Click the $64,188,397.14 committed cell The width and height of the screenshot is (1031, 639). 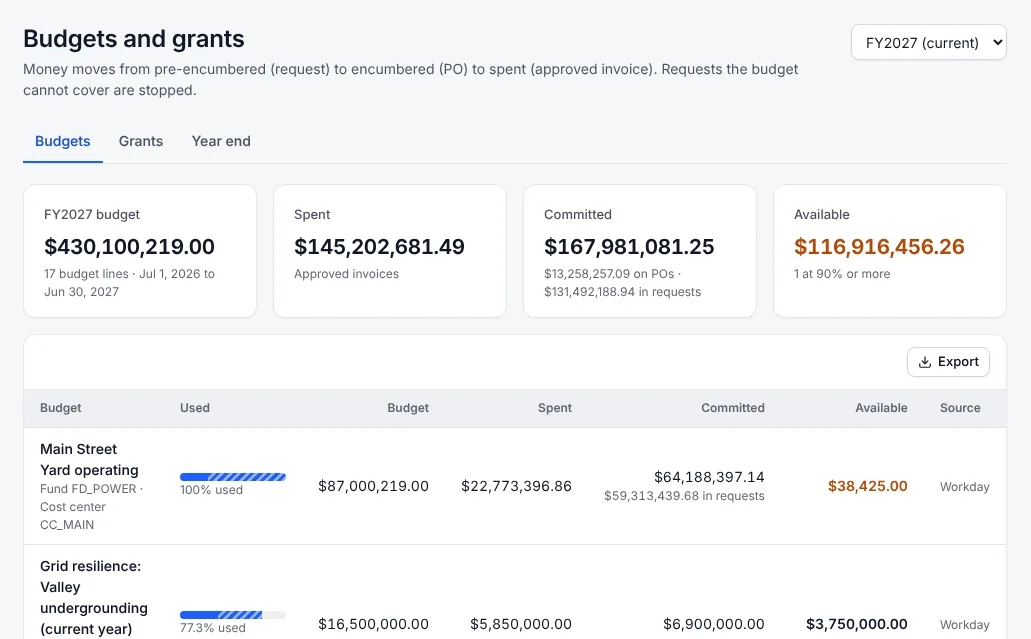pyautogui.click(x=709, y=477)
